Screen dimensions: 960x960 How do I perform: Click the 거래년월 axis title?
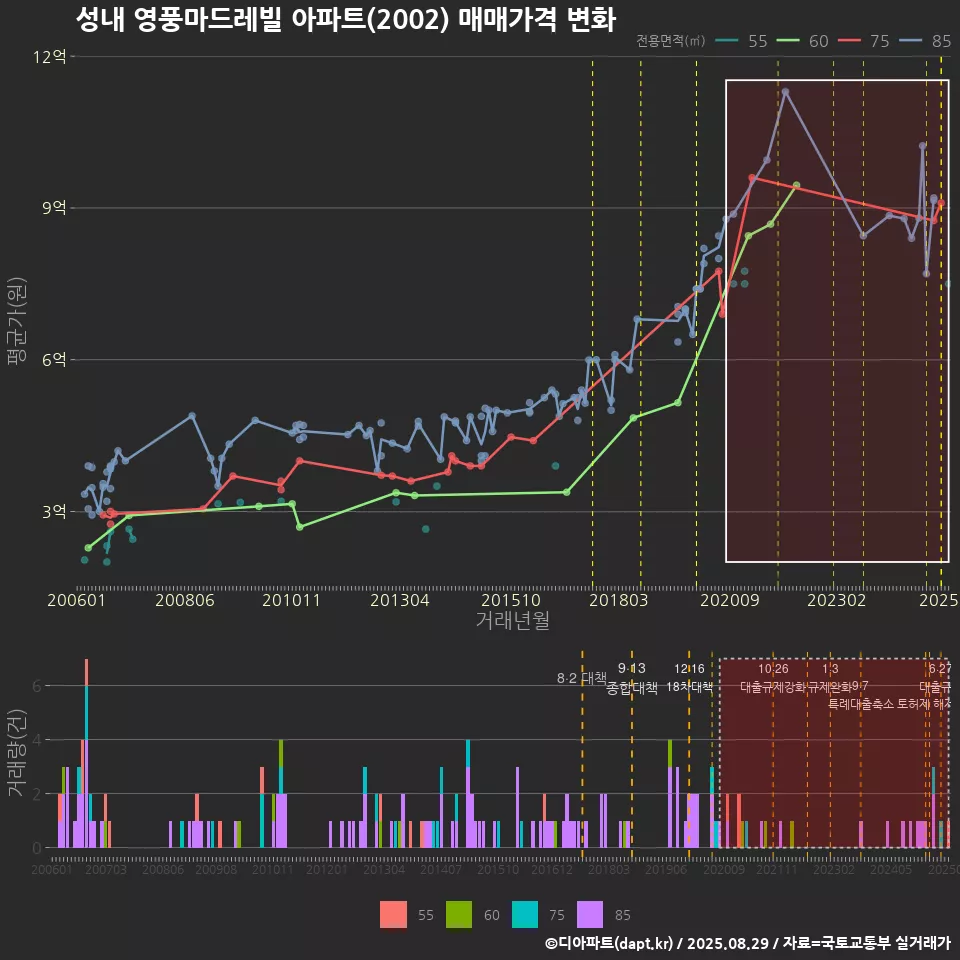click(512, 621)
